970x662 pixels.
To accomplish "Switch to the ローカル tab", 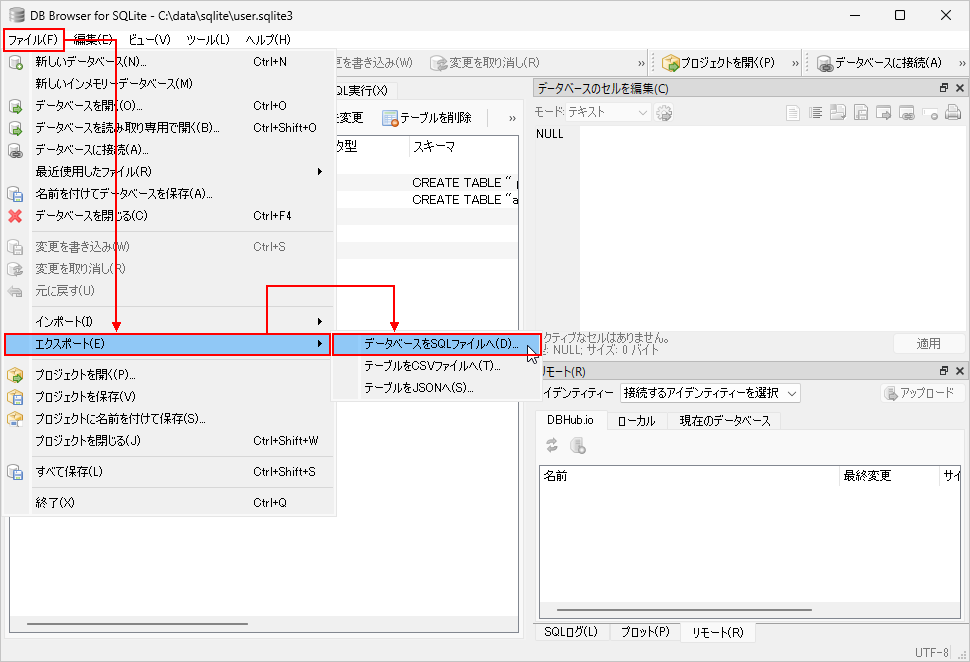I will (636, 421).
